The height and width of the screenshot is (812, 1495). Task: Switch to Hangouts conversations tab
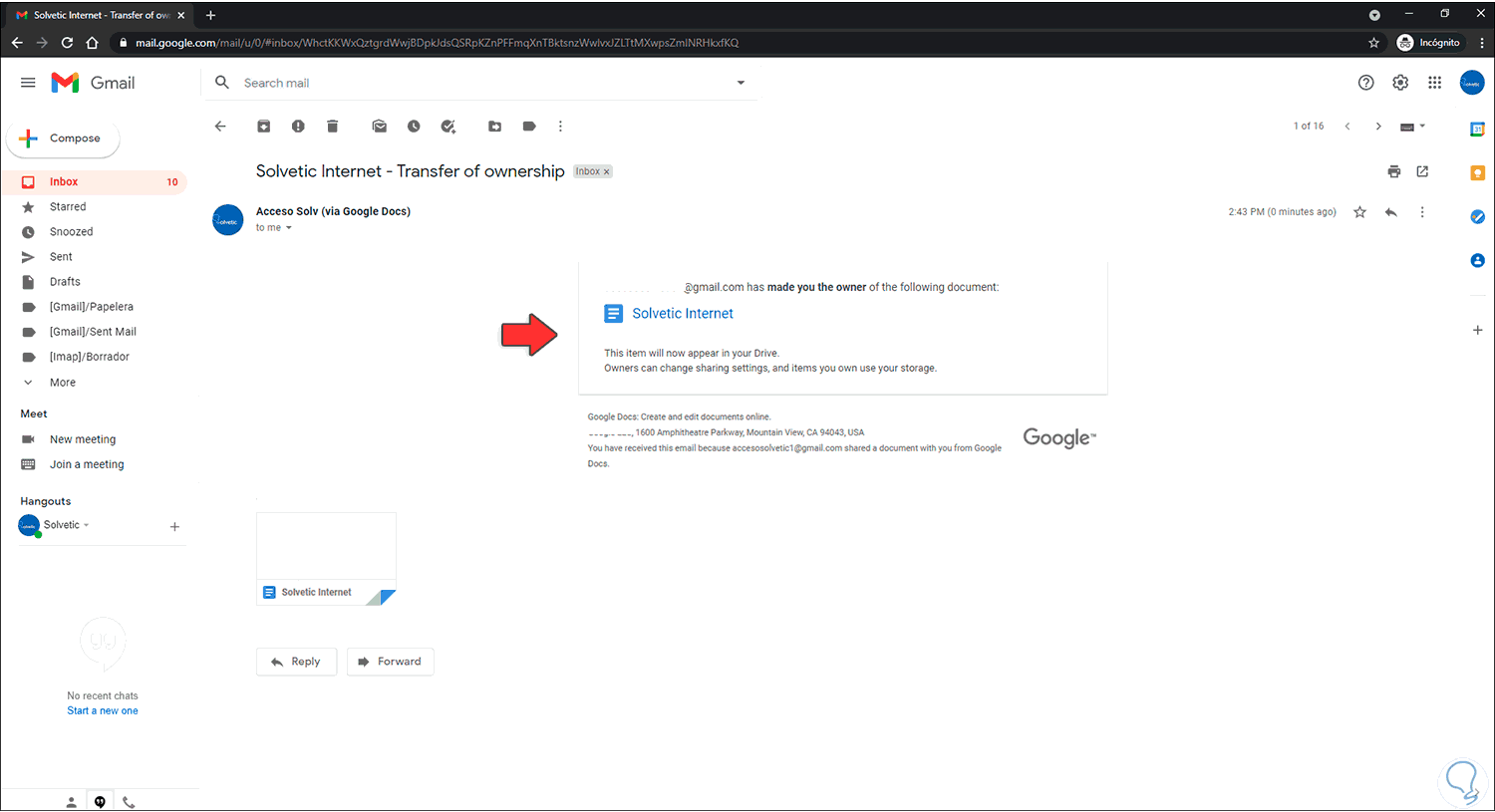tap(100, 802)
